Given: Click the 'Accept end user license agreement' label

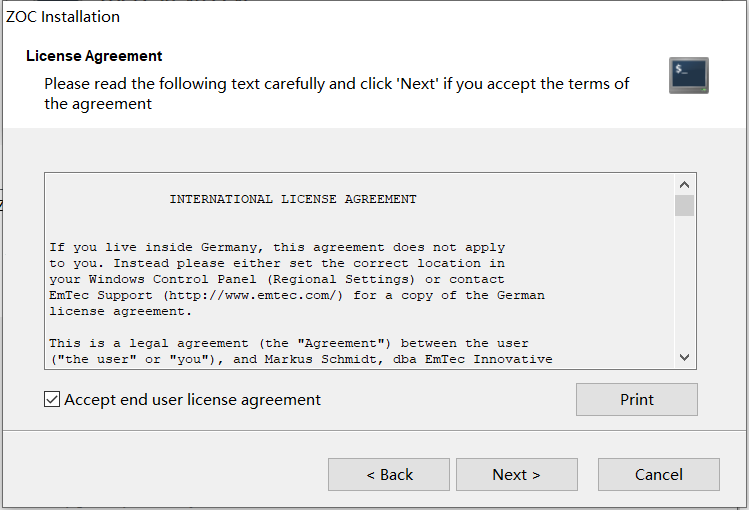Looking at the screenshot, I should click(193, 400).
